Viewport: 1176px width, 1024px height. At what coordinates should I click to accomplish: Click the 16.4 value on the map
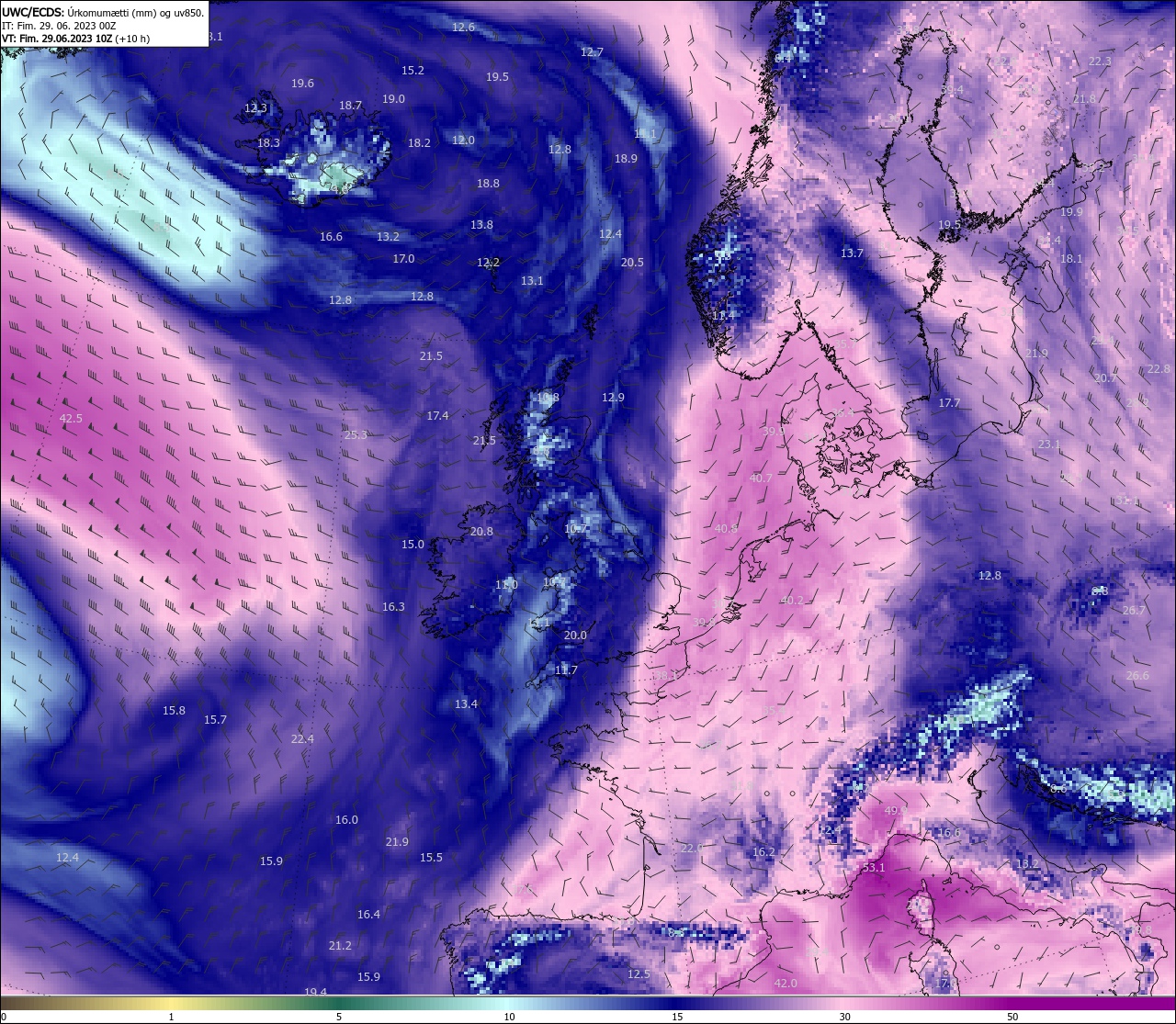(x=368, y=915)
